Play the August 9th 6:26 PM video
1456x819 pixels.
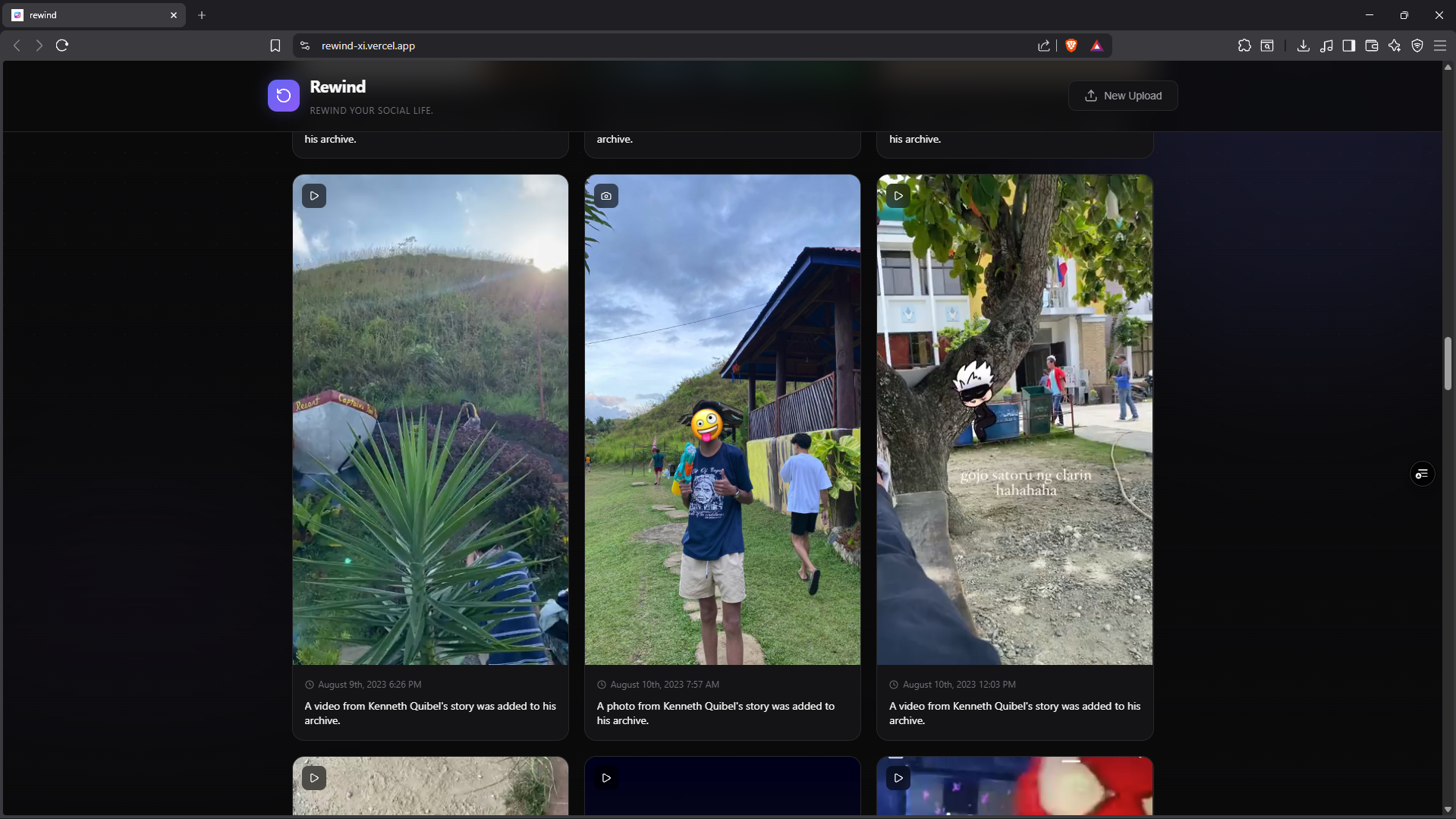[314, 196]
